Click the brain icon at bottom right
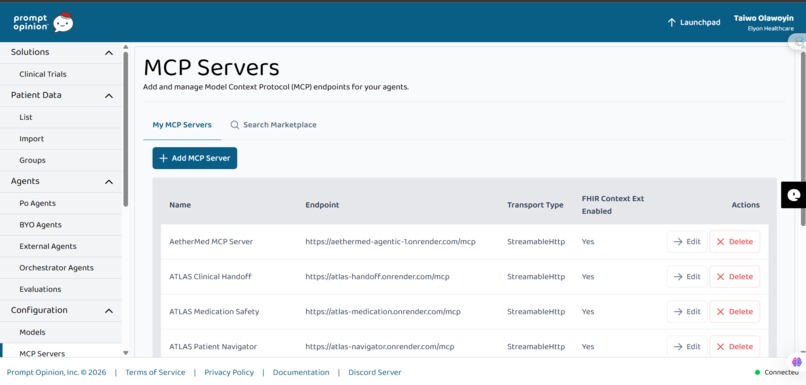806x385 pixels. point(797,362)
